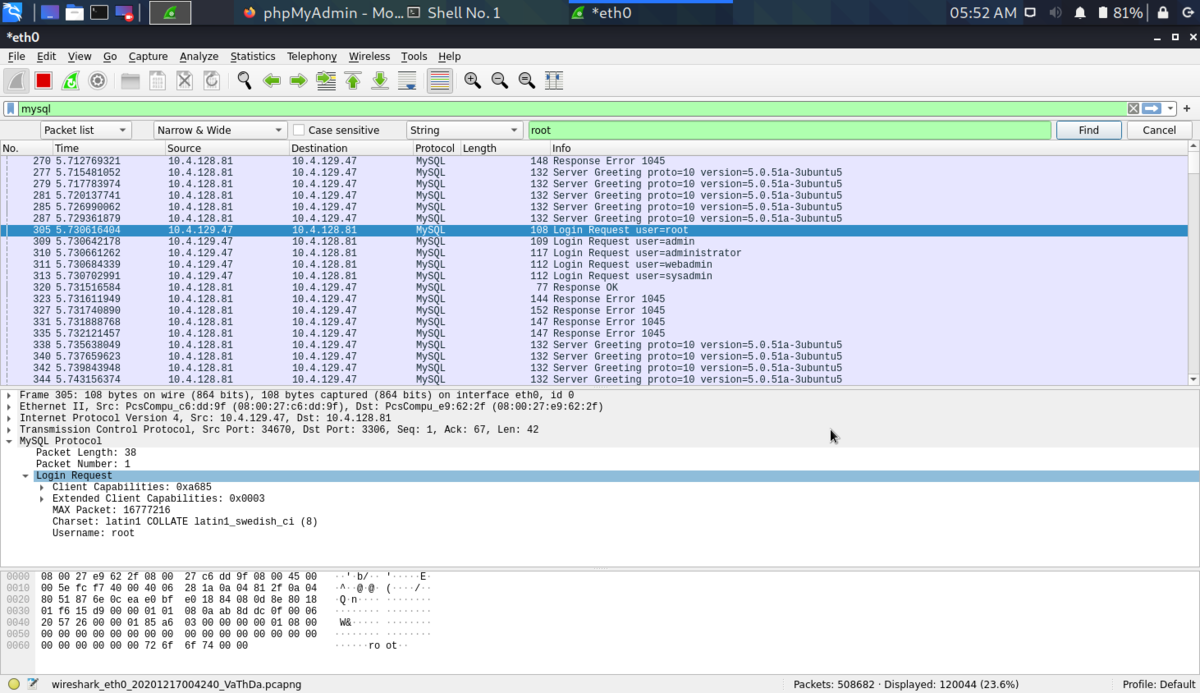Expand the Frame 305 tree node
Screen dimensions: 1200x693
pyautogui.click(x=9, y=395)
